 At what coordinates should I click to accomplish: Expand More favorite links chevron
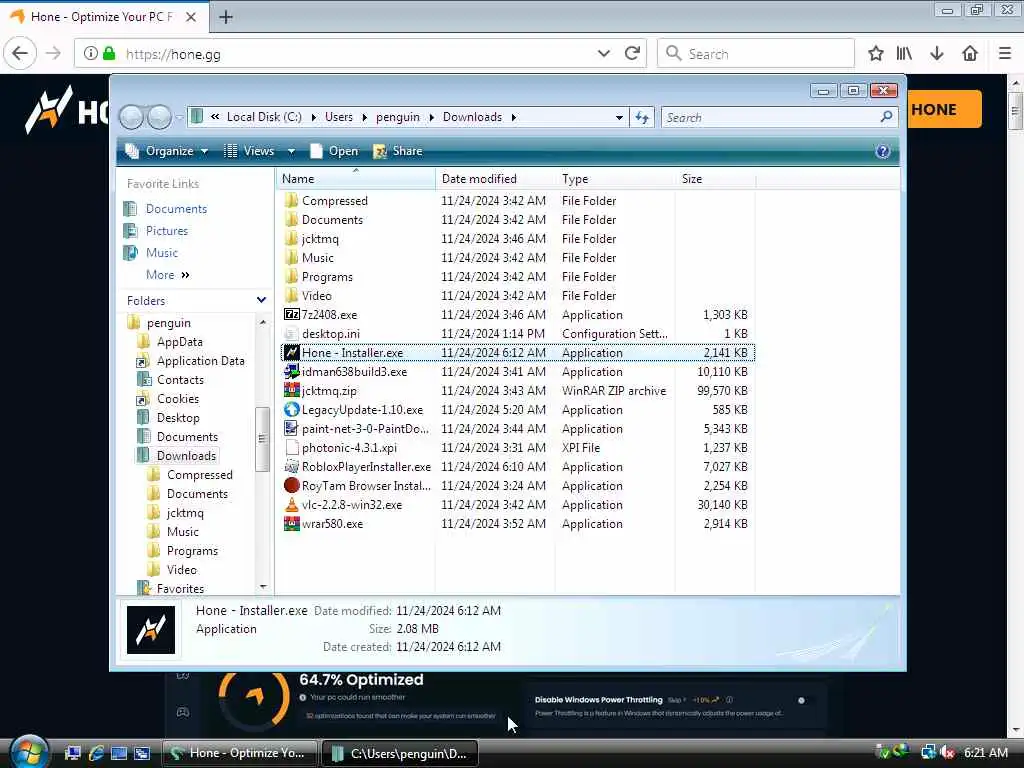point(185,275)
